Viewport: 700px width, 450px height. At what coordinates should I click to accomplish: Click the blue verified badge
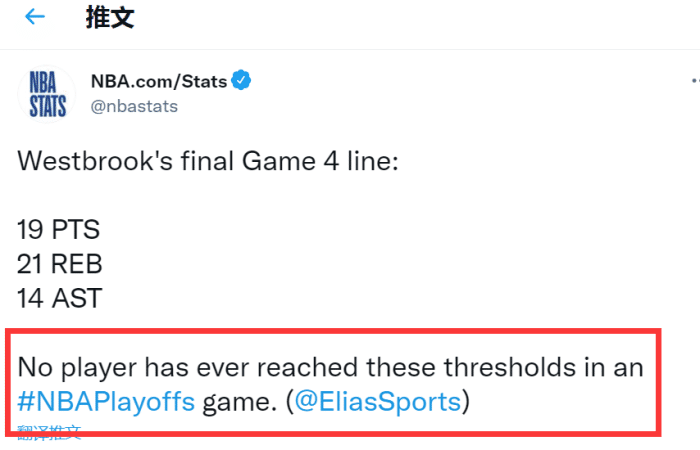click(x=241, y=80)
